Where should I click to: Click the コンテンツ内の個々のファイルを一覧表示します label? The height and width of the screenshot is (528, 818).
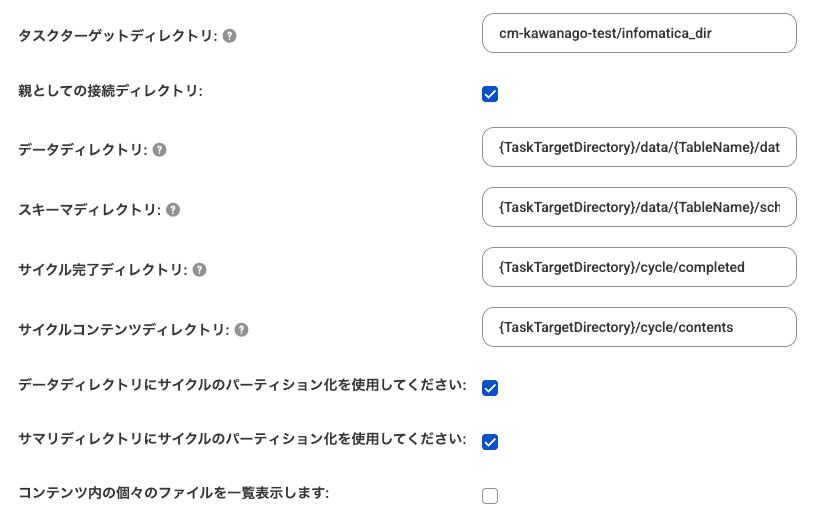[174, 493]
